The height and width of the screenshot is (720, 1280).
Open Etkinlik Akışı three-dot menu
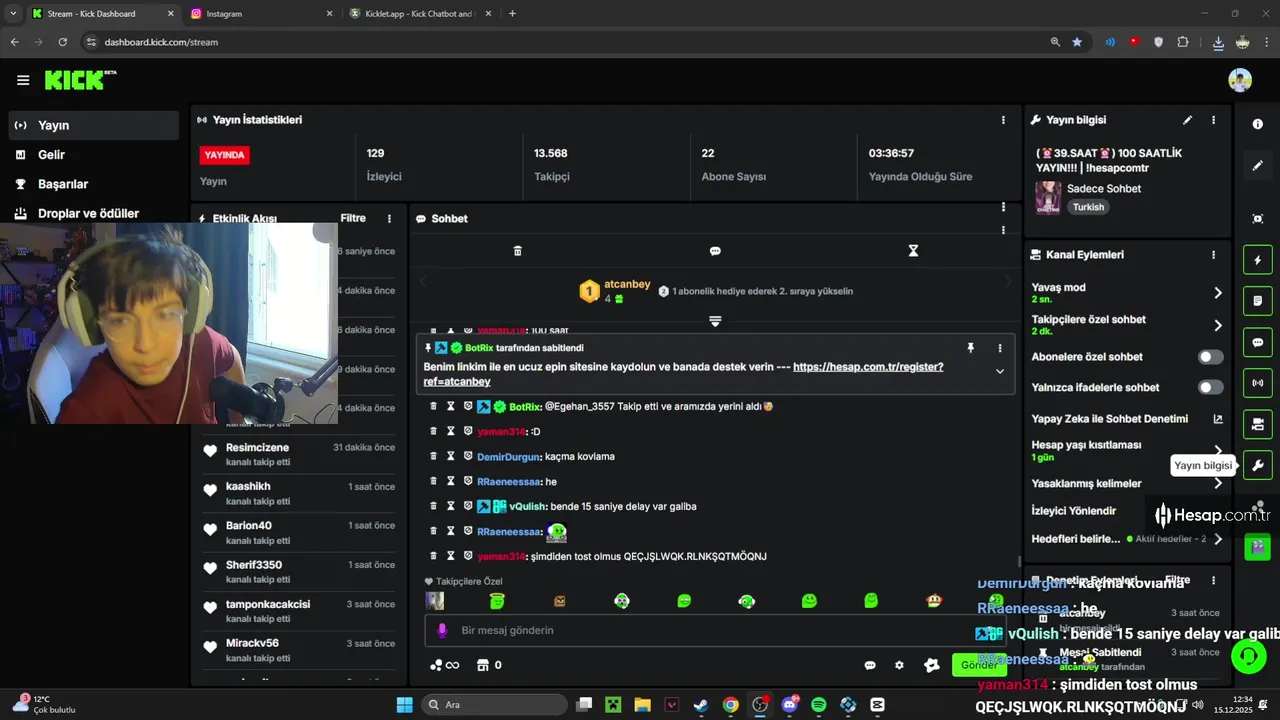[x=389, y=218]
